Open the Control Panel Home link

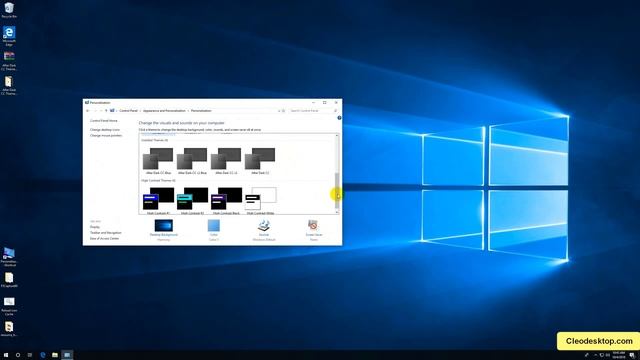click(104, 121)
